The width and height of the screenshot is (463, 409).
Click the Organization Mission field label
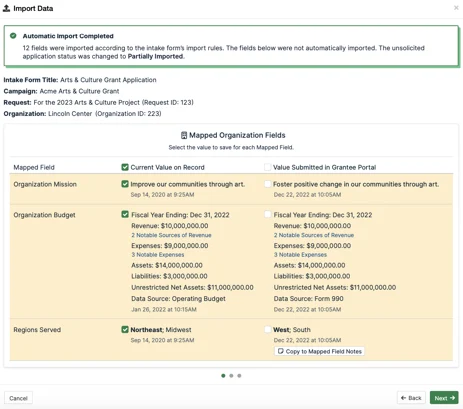pyautogui.click(x=45, y=184)
